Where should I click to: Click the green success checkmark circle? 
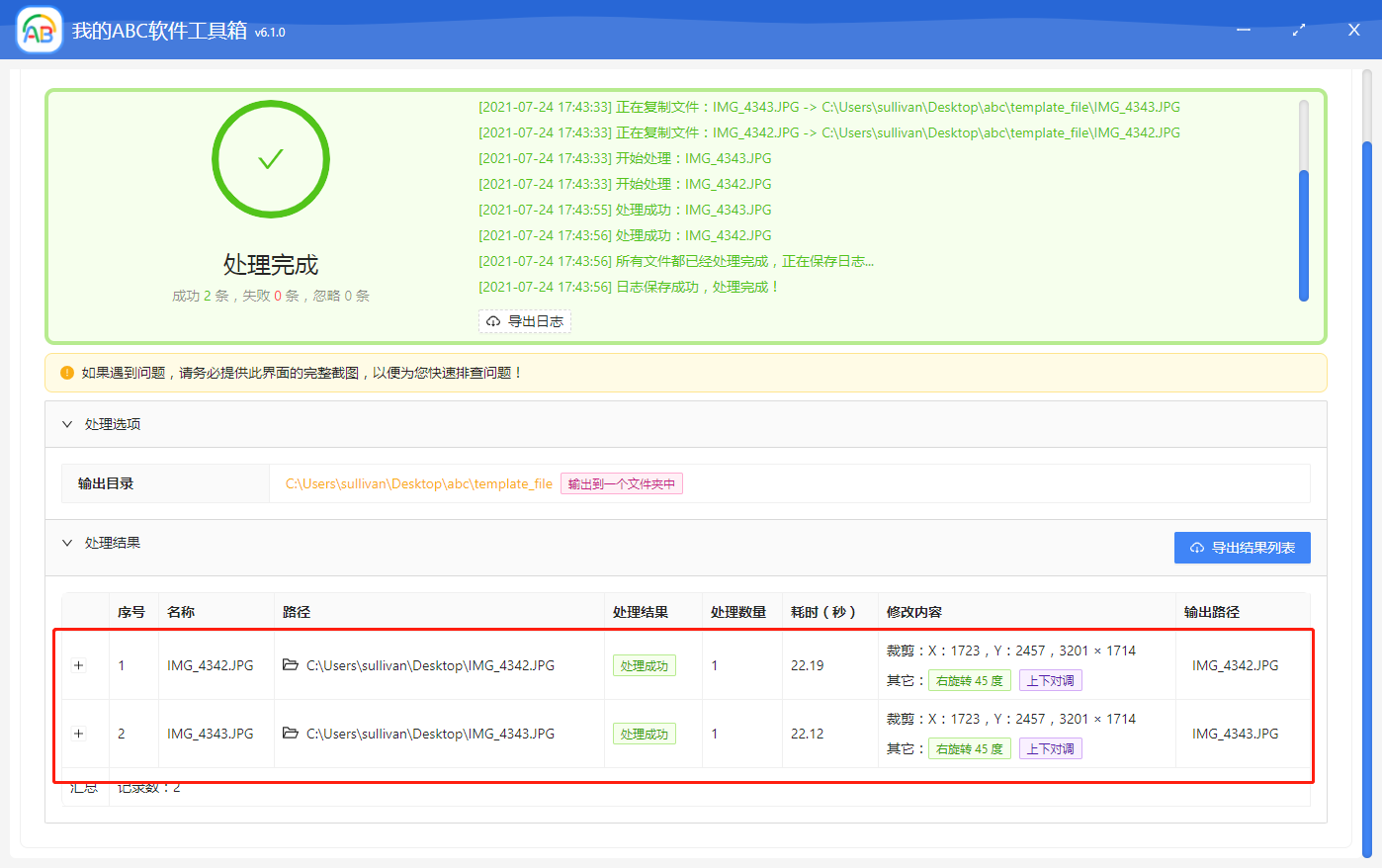pyautogui.click(x=270, y=159)
